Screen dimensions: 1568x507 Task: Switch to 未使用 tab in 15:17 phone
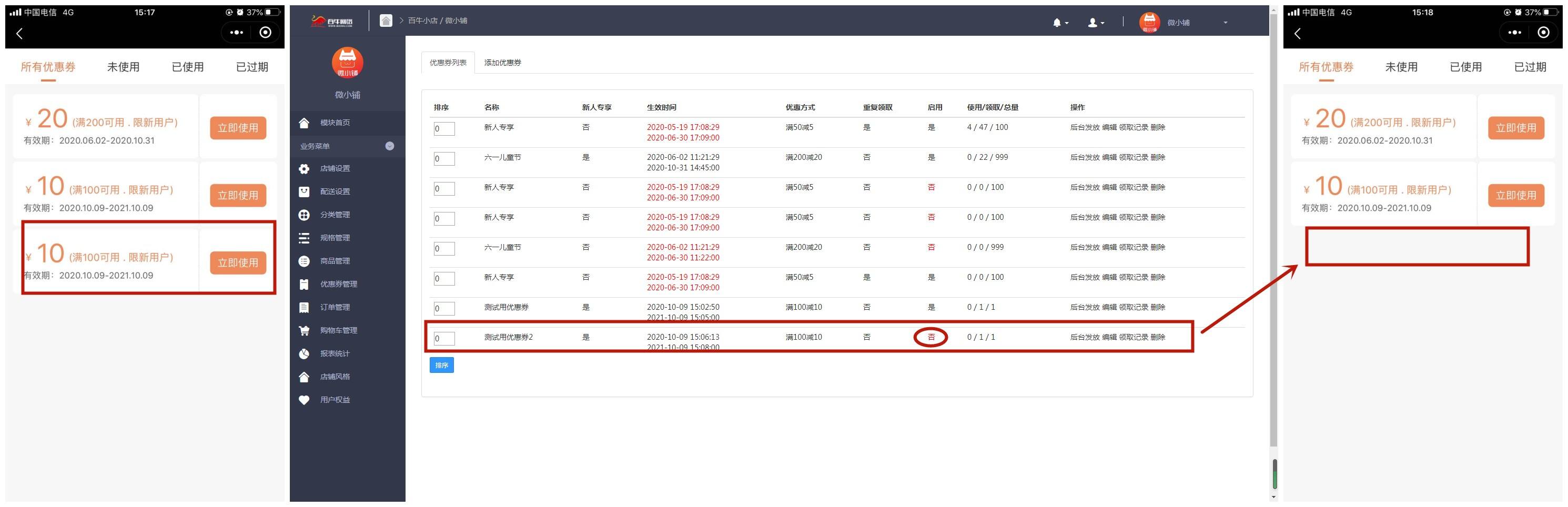[124, 67]
